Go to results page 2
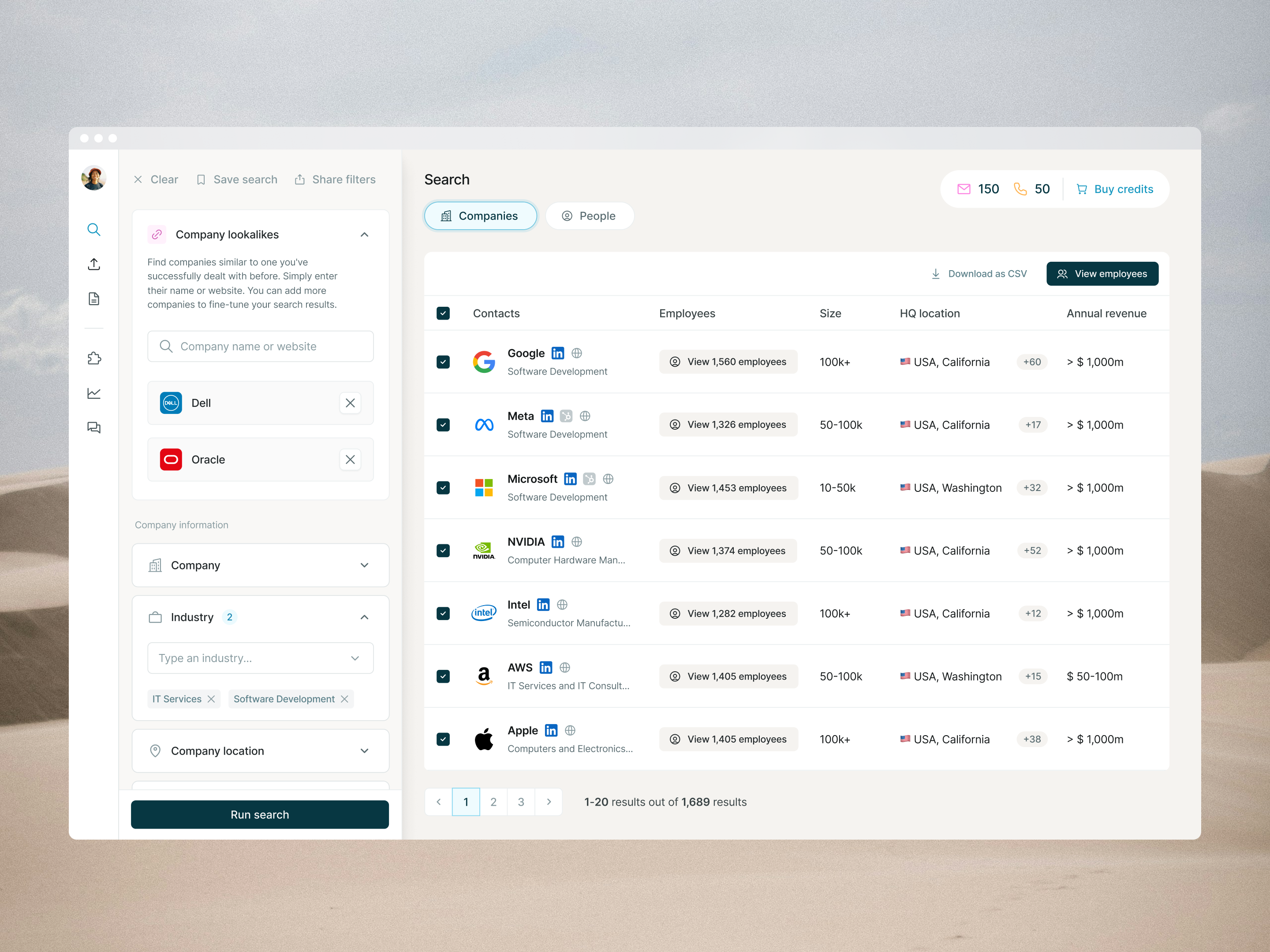 pyautogui.click(x=493, y=802)
